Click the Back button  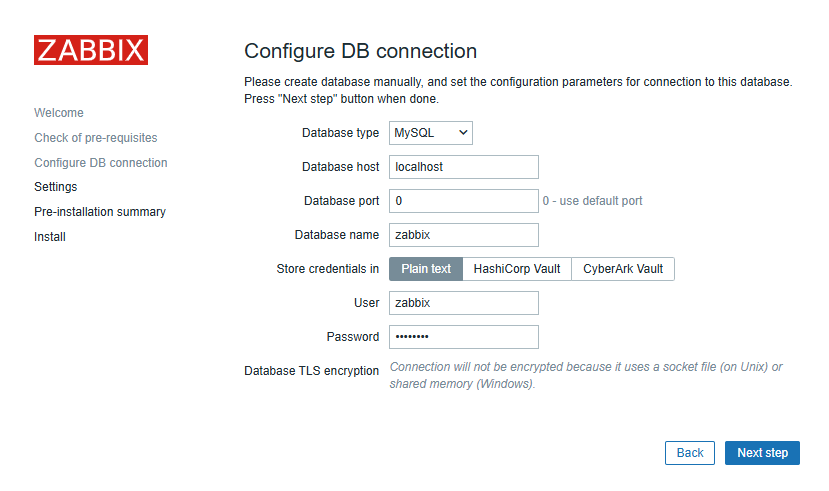689,453
